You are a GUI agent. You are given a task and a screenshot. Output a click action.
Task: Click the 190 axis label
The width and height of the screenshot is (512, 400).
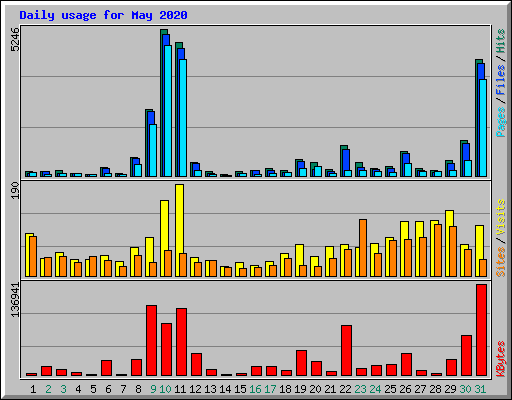pyautogui.click(x=15, y=190)
